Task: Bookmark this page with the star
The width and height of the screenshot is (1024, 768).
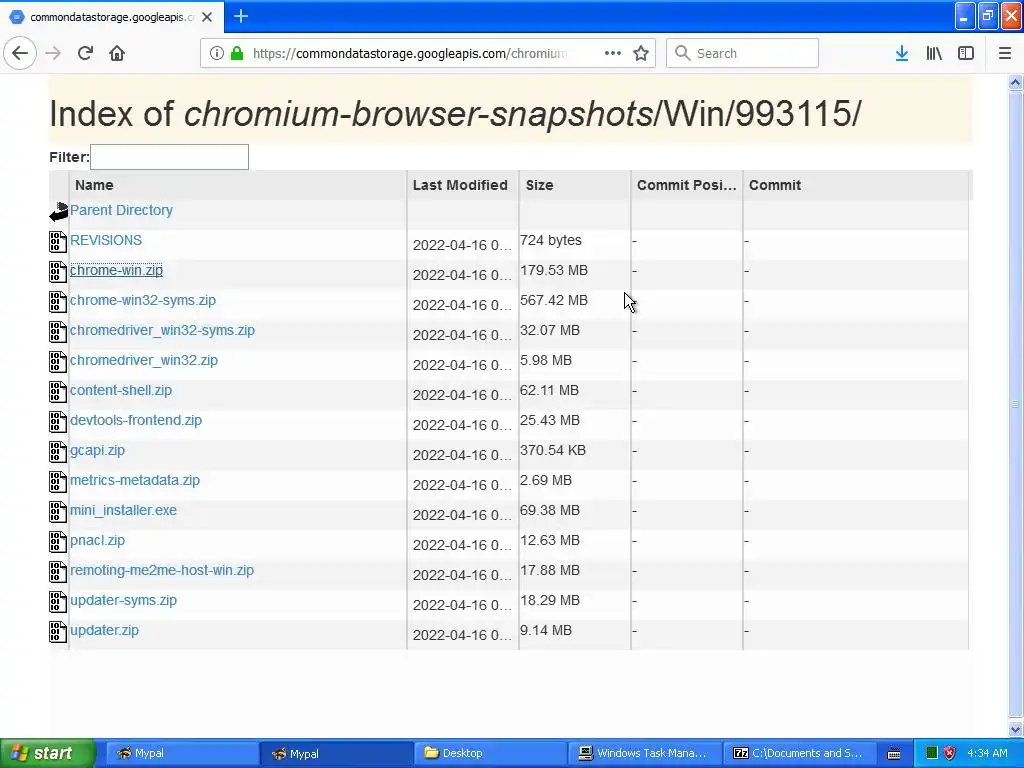Action: pyautogui.click(x=641, y=53)
